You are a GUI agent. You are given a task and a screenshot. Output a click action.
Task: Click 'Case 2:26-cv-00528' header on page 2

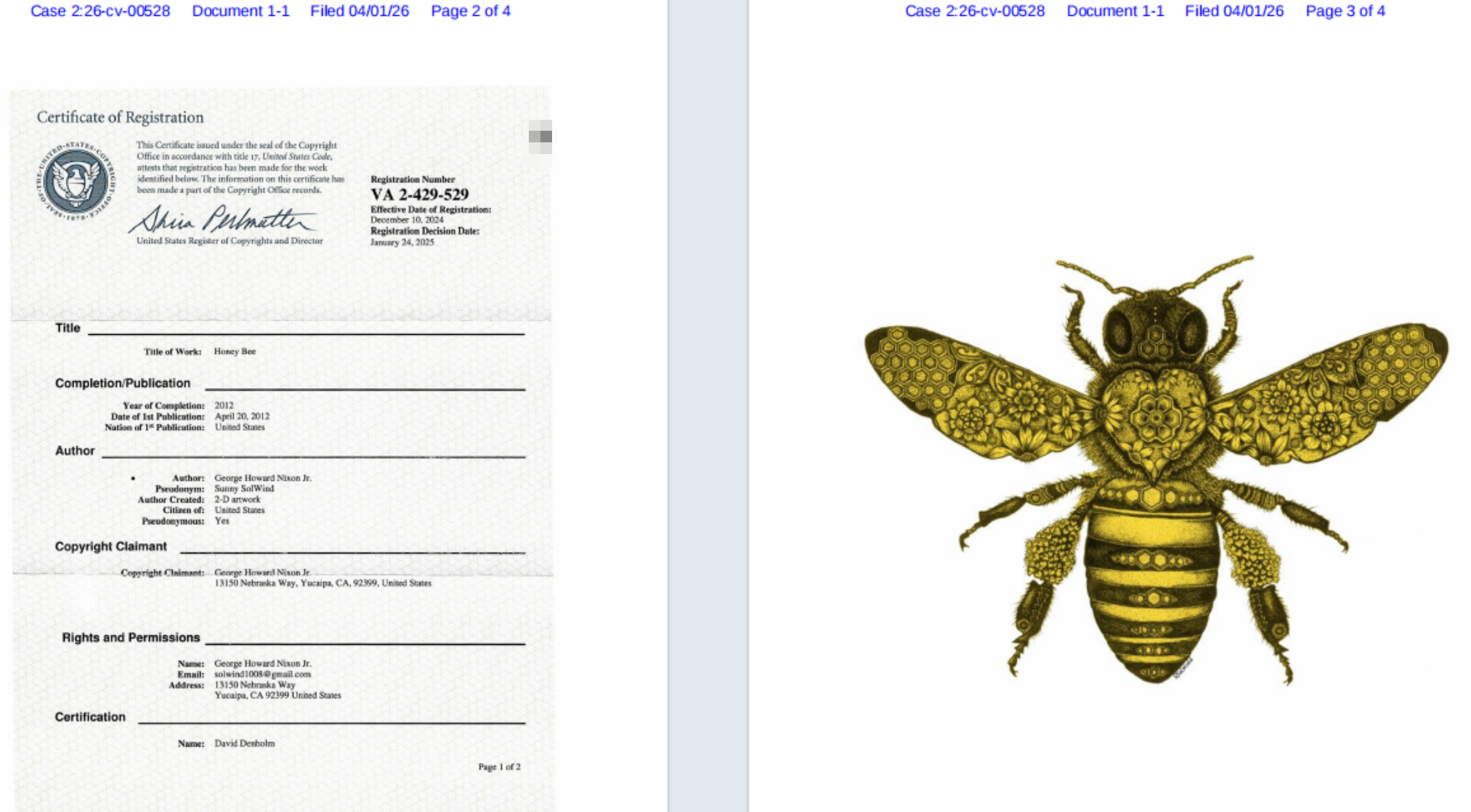coord(100,11)
